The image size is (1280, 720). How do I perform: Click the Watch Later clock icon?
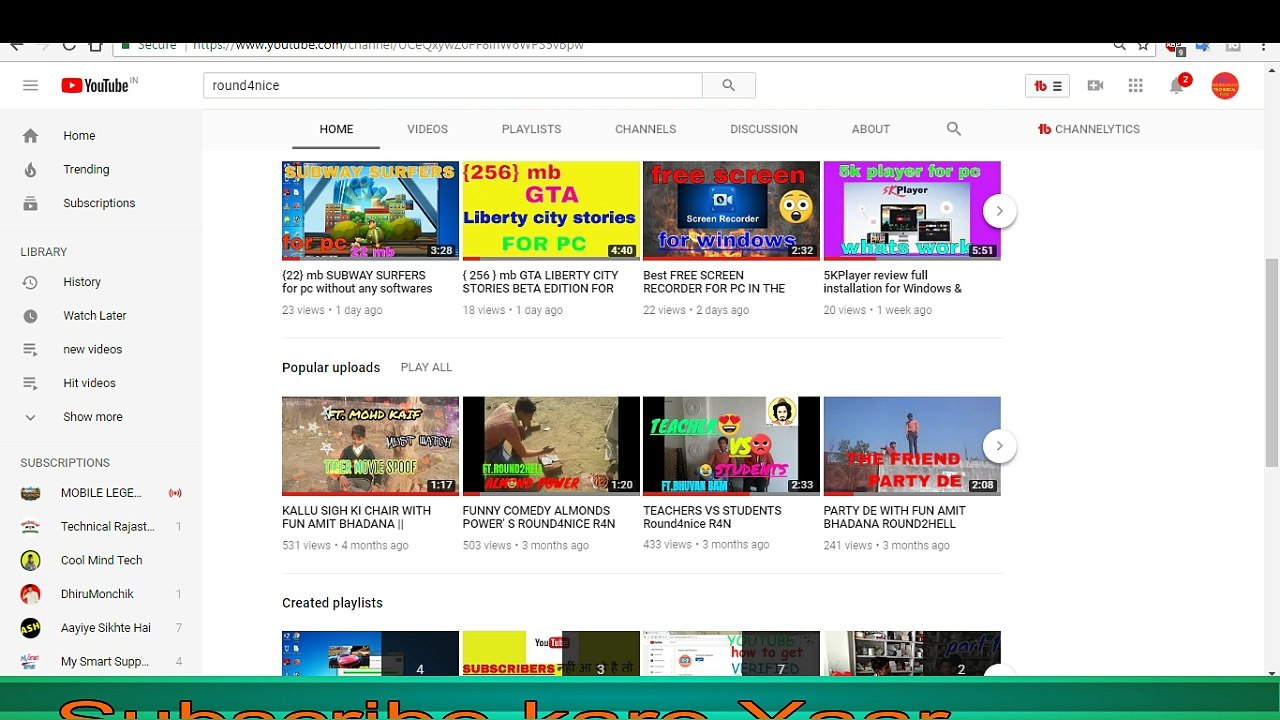click(x=30, y=316)
